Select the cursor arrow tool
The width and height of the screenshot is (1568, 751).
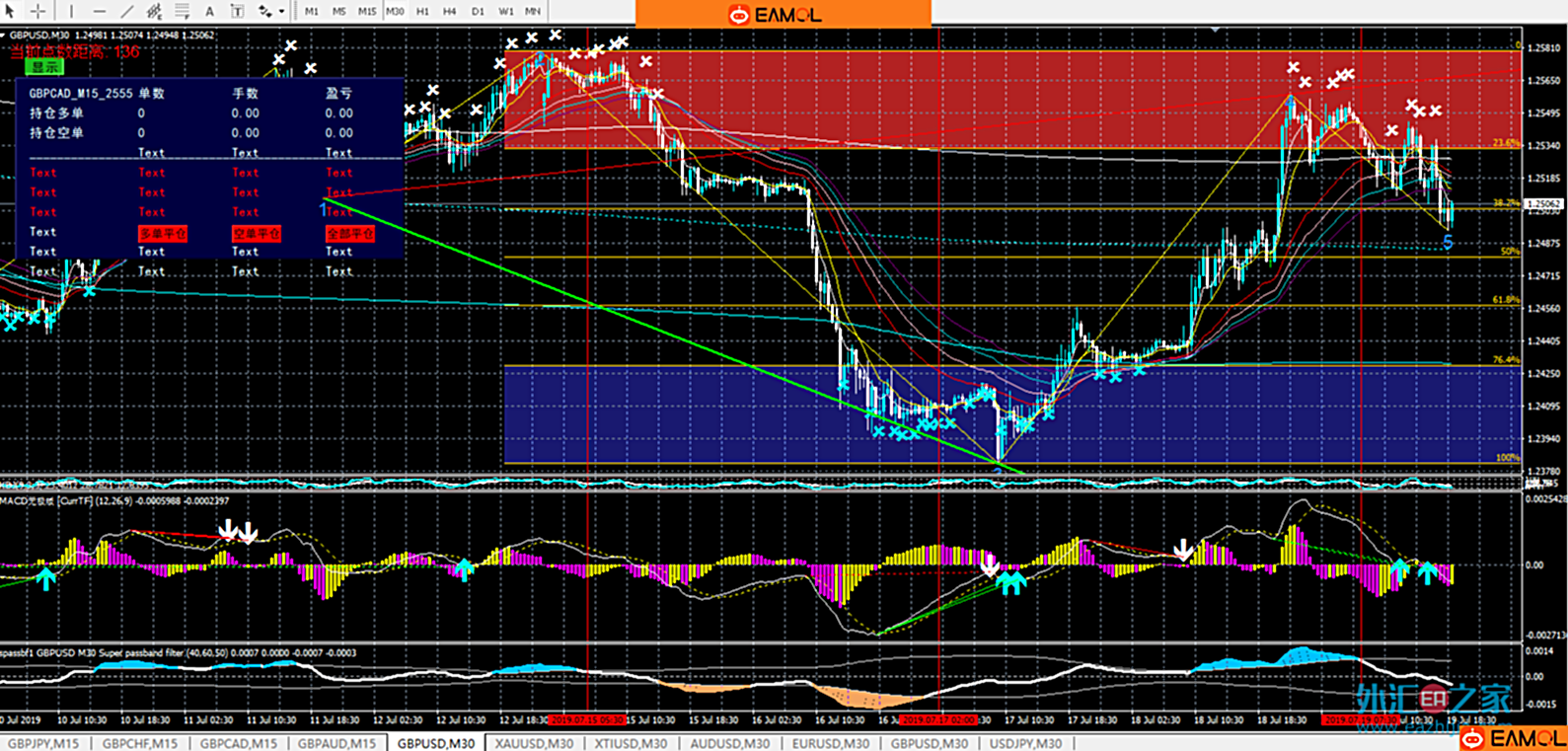coord(10,11)
